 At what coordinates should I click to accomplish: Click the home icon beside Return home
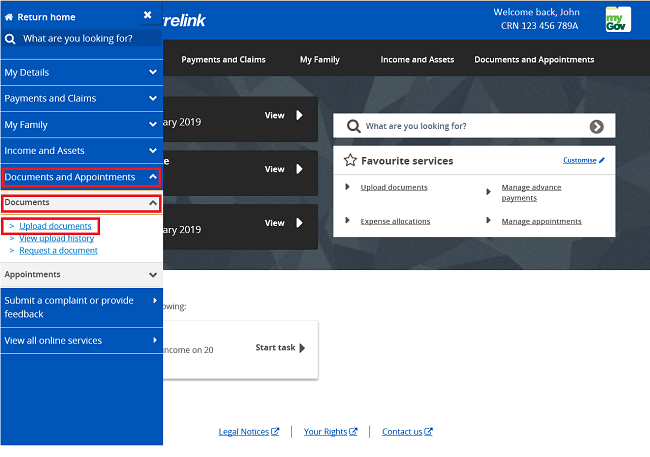click(9, 17)
